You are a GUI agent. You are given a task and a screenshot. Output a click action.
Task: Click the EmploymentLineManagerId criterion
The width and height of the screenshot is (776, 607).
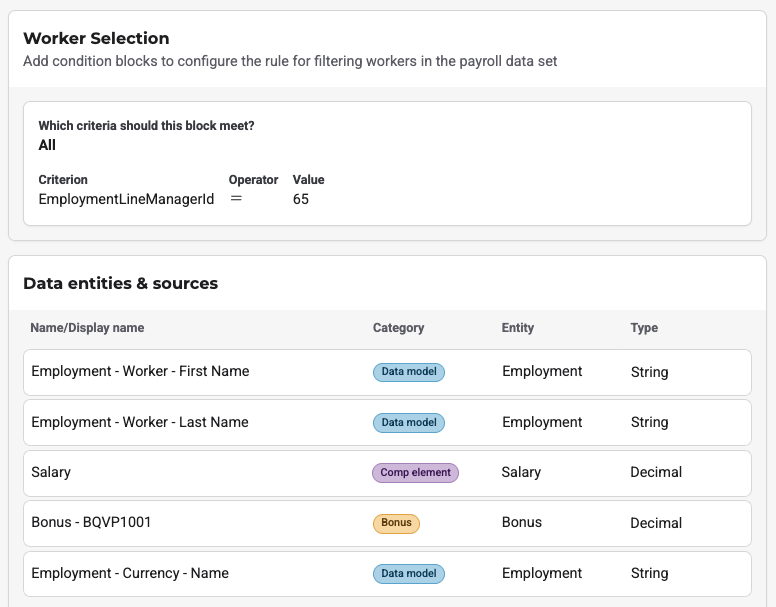126,199
